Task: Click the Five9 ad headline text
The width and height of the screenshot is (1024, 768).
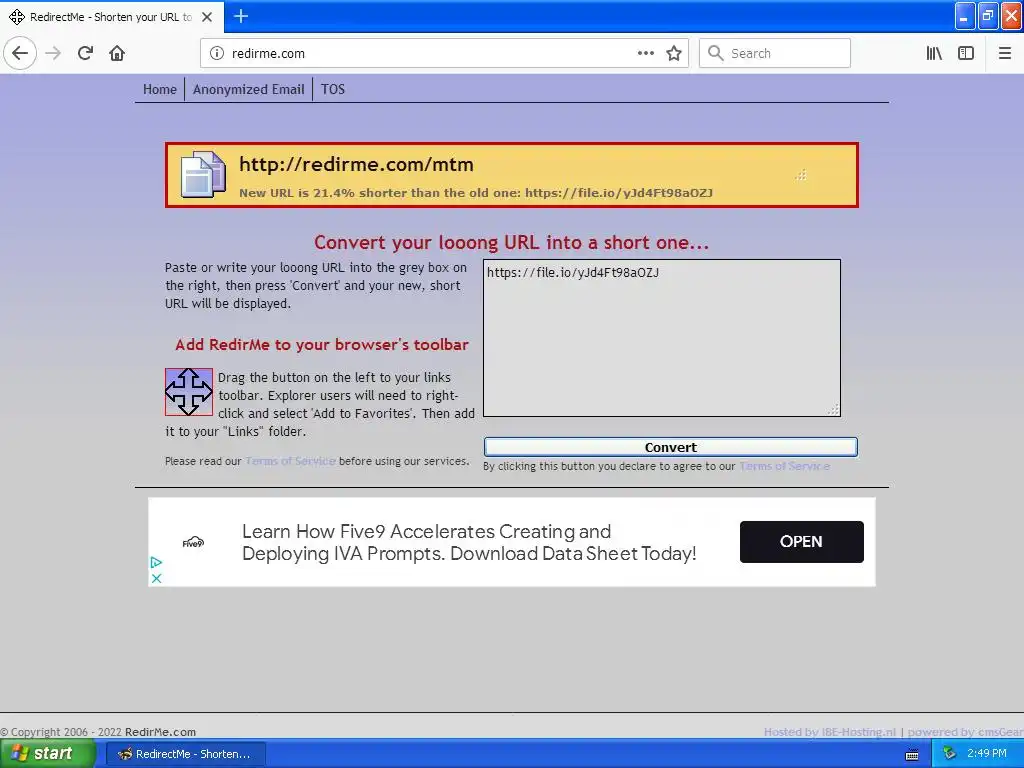Action: point(469,542)
